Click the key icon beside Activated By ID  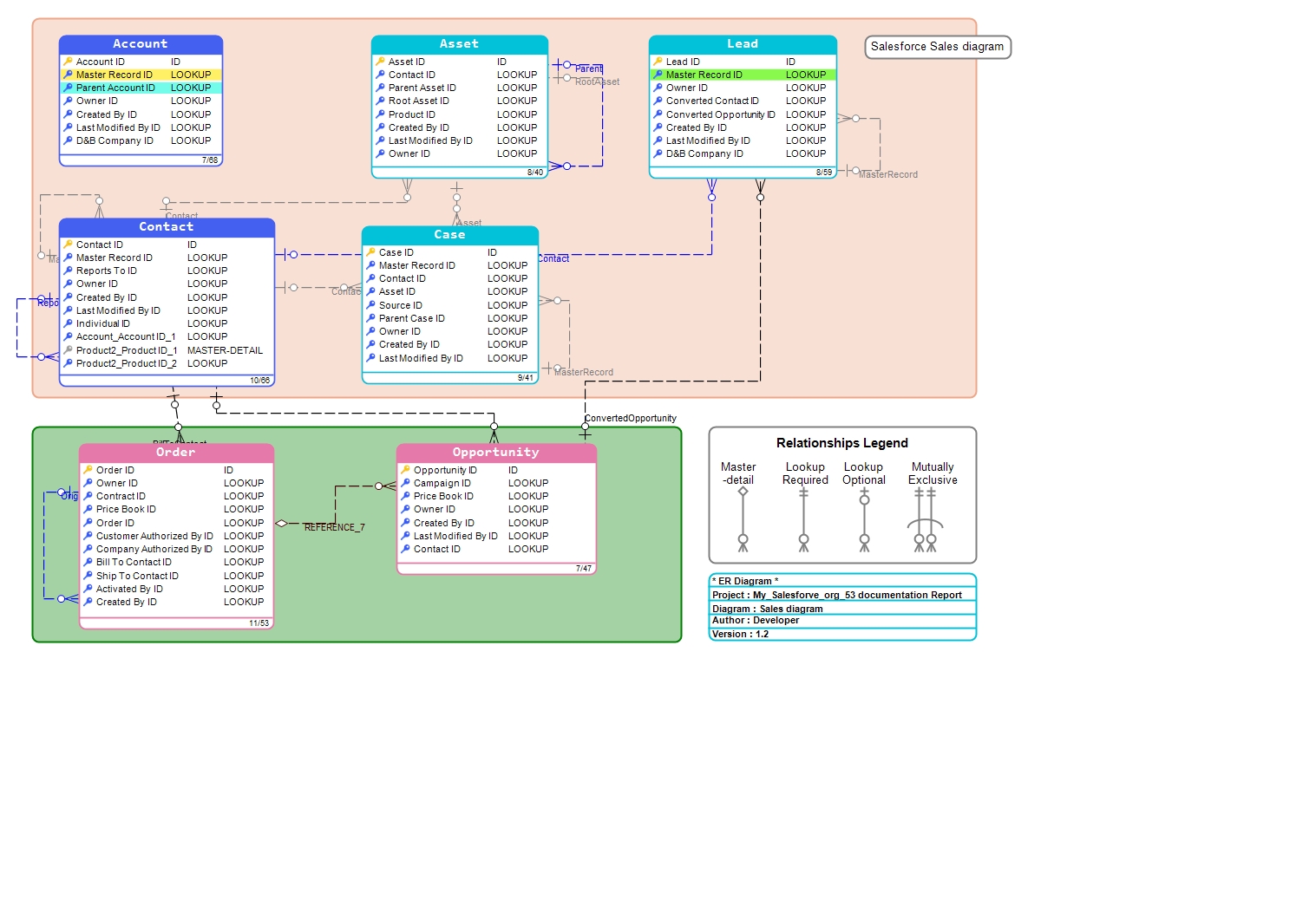pos(88,589)
